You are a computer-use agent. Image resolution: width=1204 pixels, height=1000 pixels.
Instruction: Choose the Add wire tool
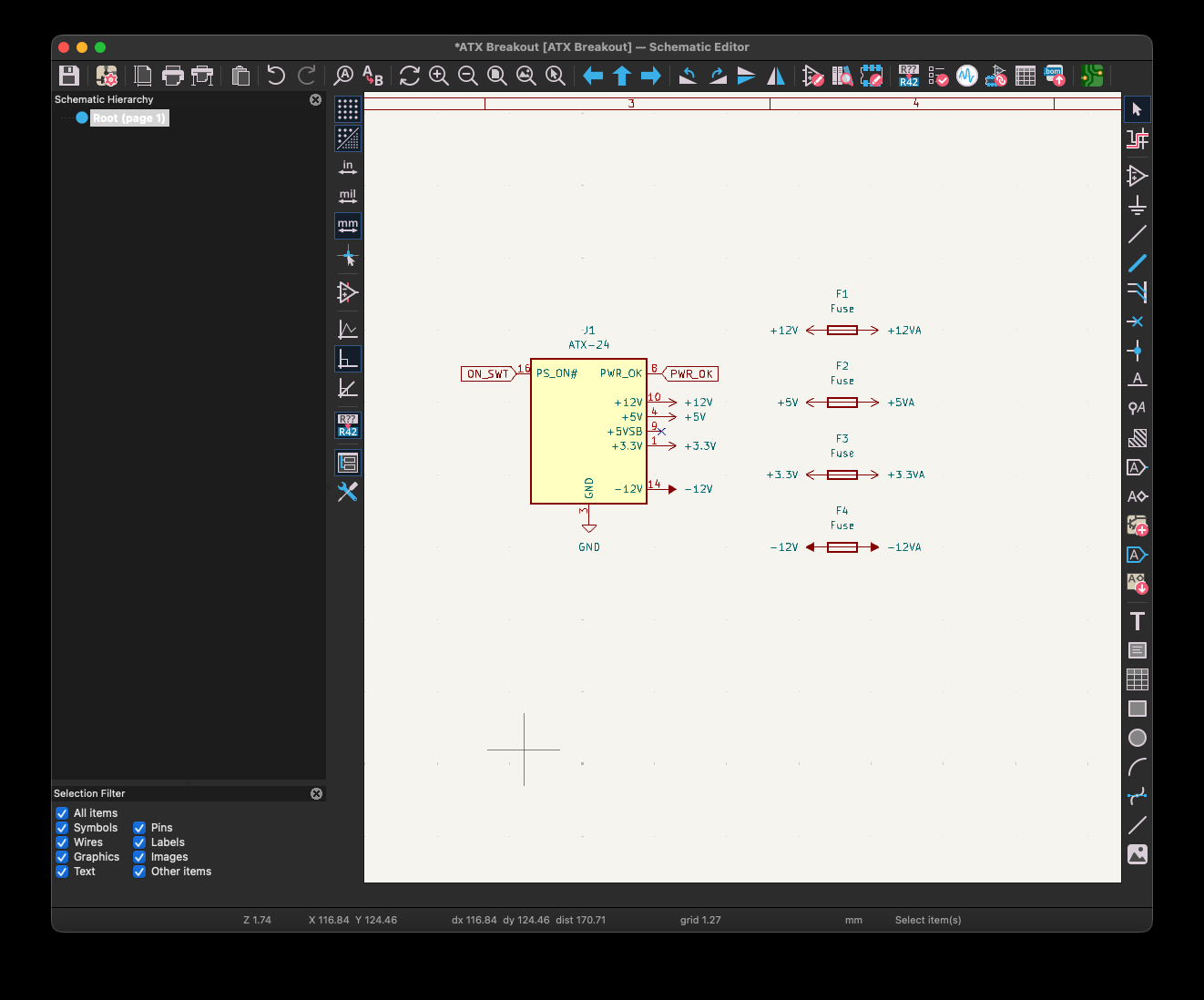(x=1137, y=234)
